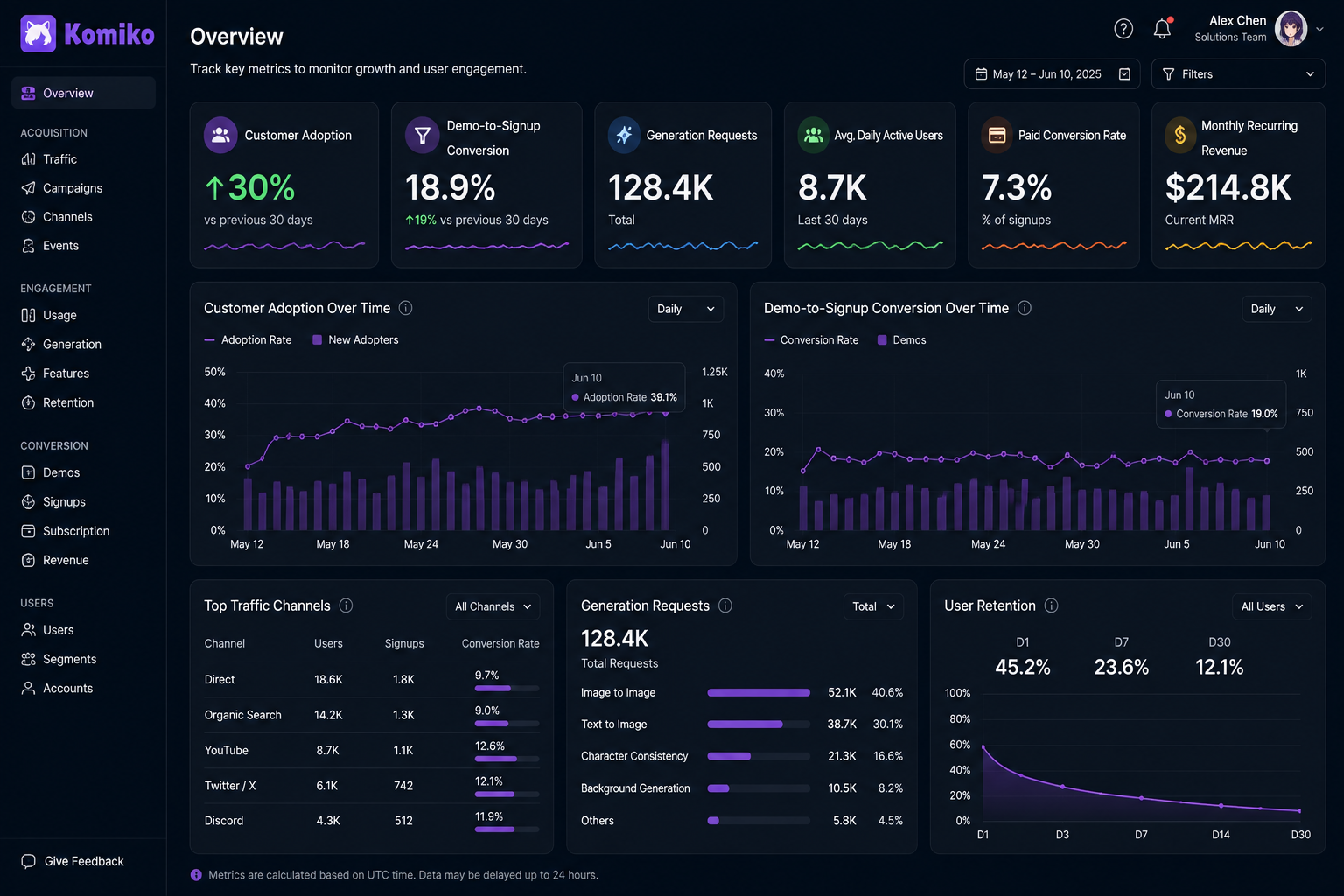
Task: Click Alex Chen's profile avatar
Action: coord(1291,29)
